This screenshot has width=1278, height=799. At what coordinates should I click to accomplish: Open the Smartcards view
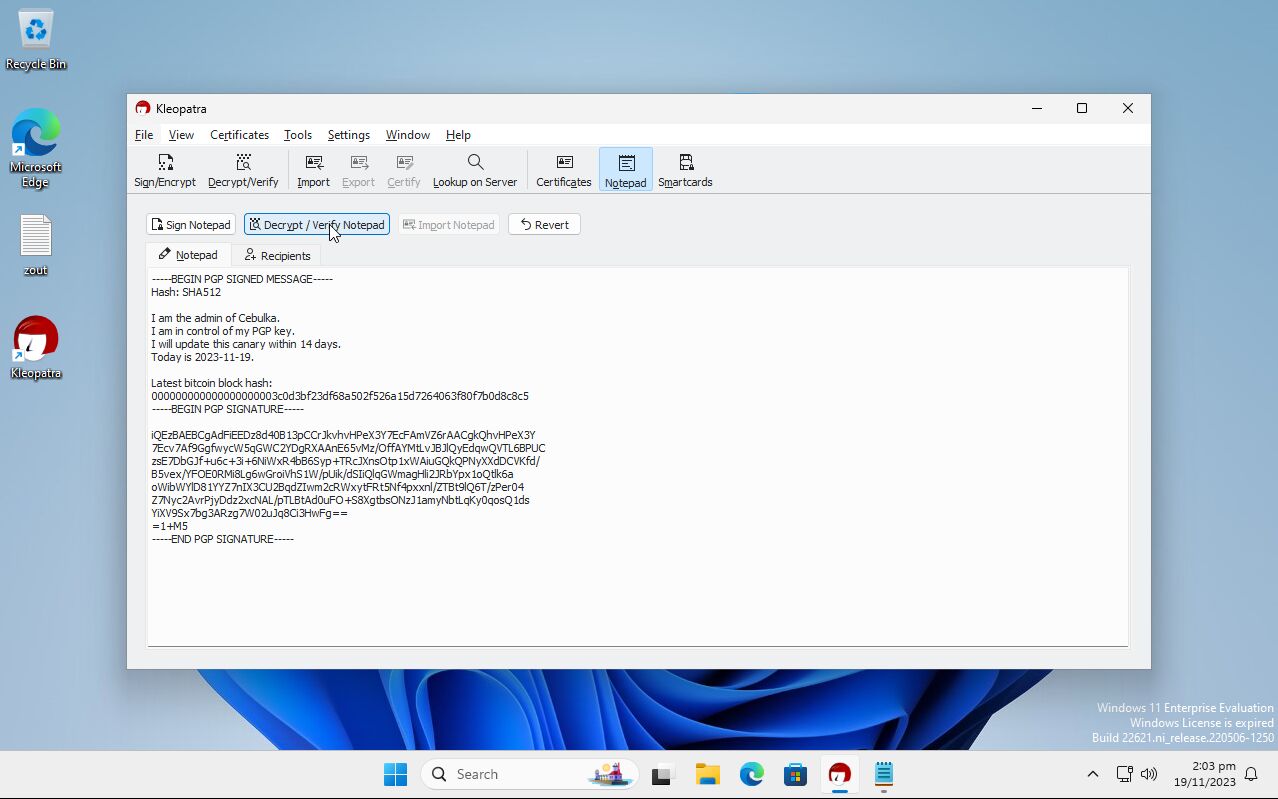coord(685,170)
